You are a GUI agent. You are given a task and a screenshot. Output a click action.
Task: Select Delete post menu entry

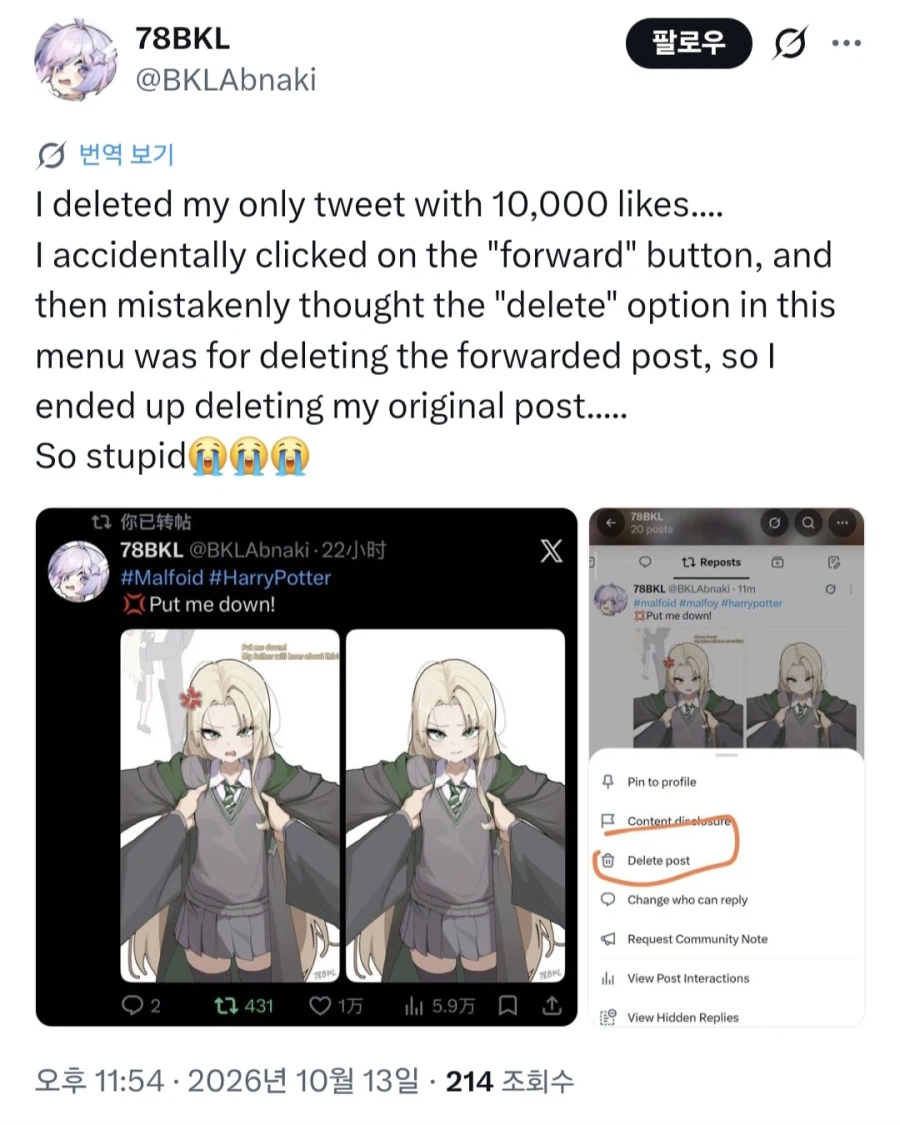[x=659, y=860]
